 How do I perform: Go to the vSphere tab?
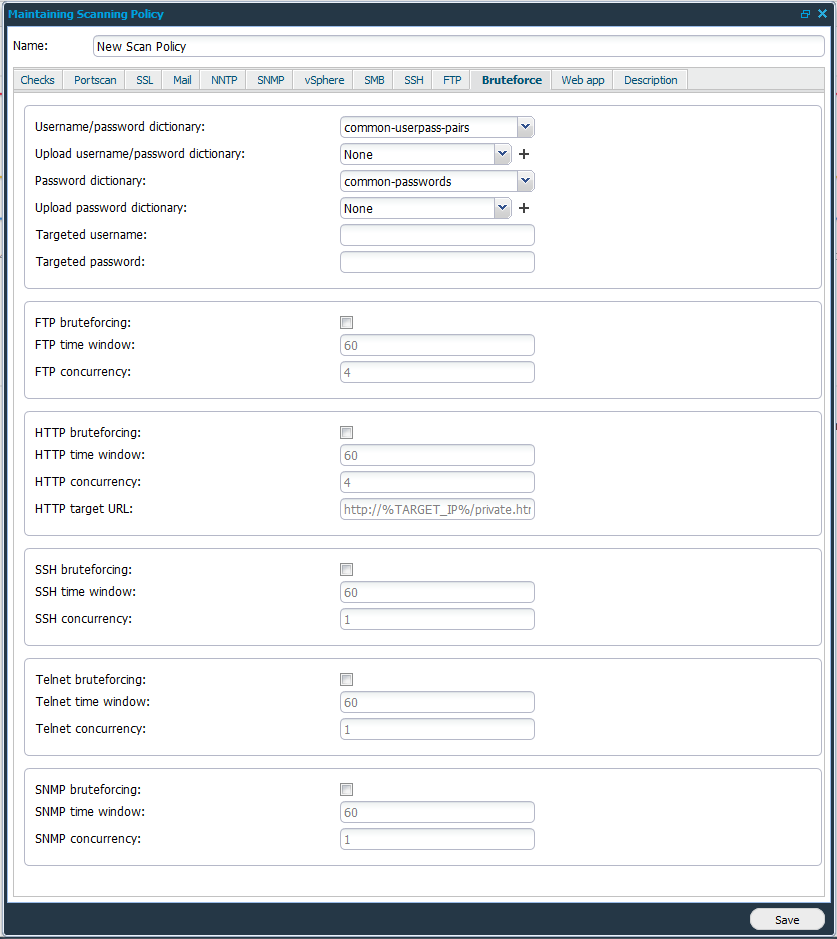324,80
